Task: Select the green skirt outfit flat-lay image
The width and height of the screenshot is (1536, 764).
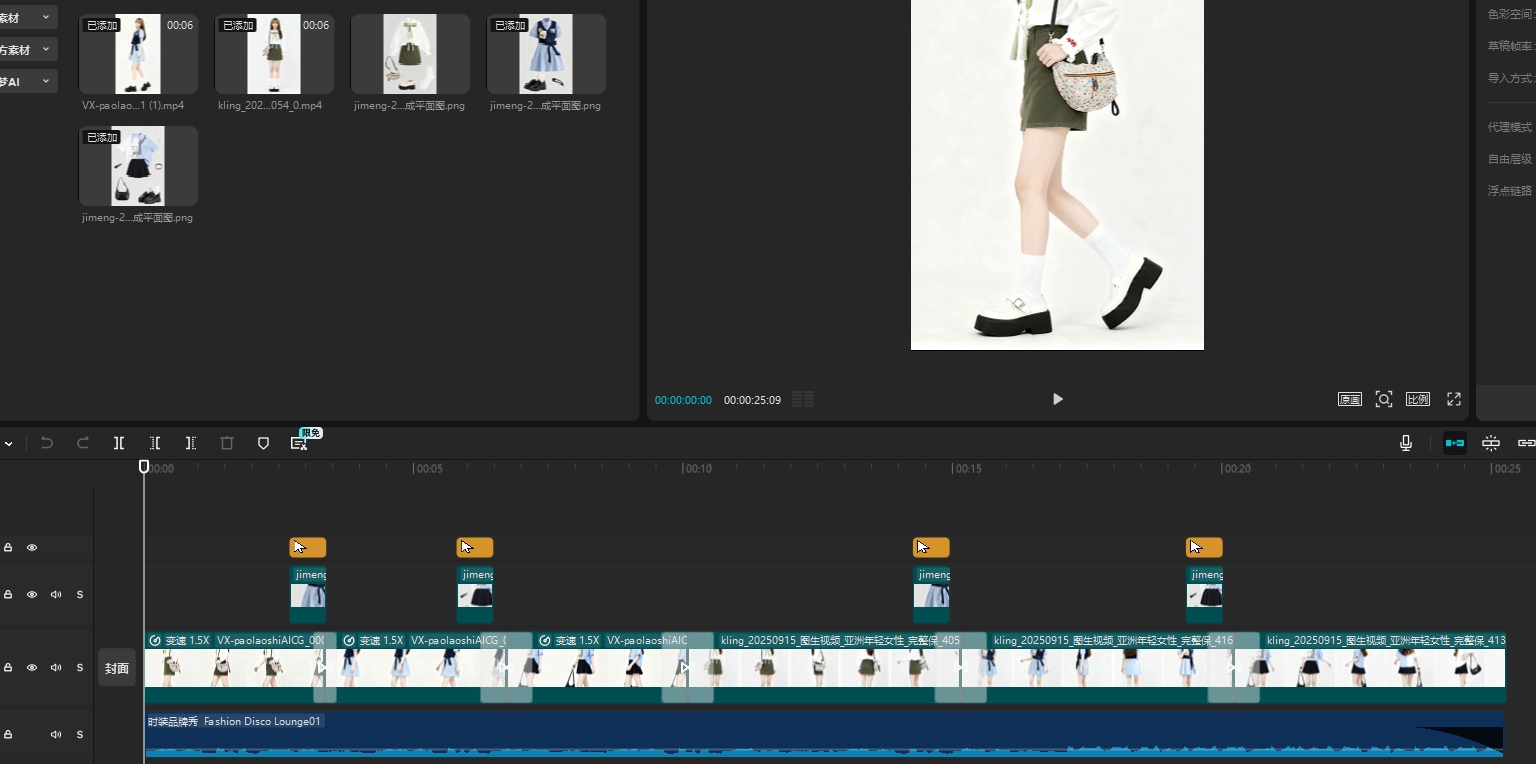Action: pos(411,54)
